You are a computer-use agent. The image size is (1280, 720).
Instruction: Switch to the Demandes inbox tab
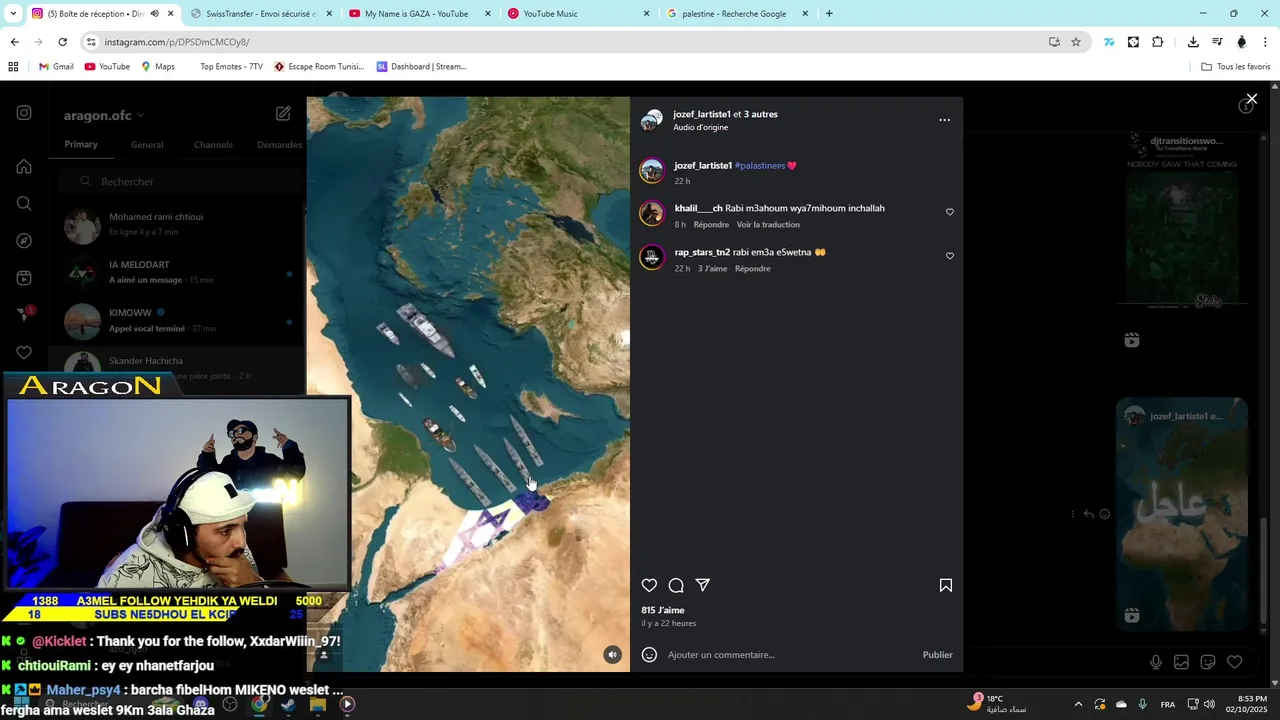tap(279, 145)
